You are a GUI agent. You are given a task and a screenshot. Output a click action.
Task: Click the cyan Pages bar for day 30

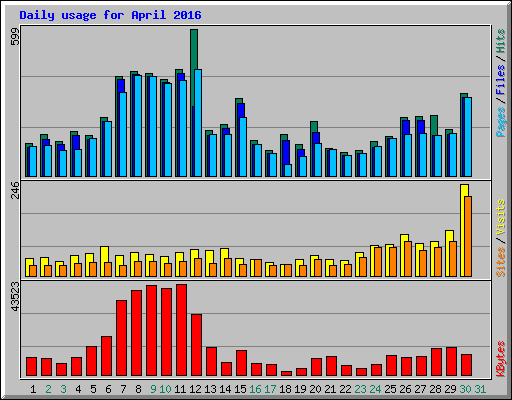(468, 137)
